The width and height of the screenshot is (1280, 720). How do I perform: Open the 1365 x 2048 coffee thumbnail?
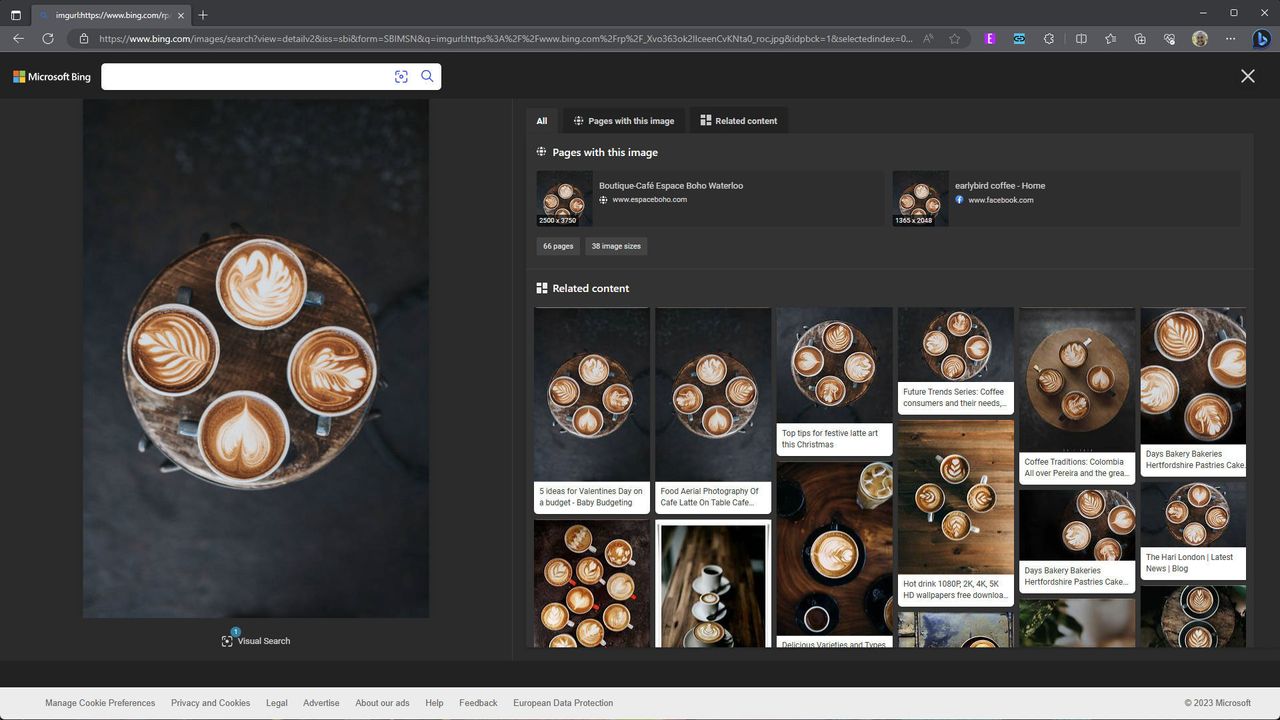point(921,198)
